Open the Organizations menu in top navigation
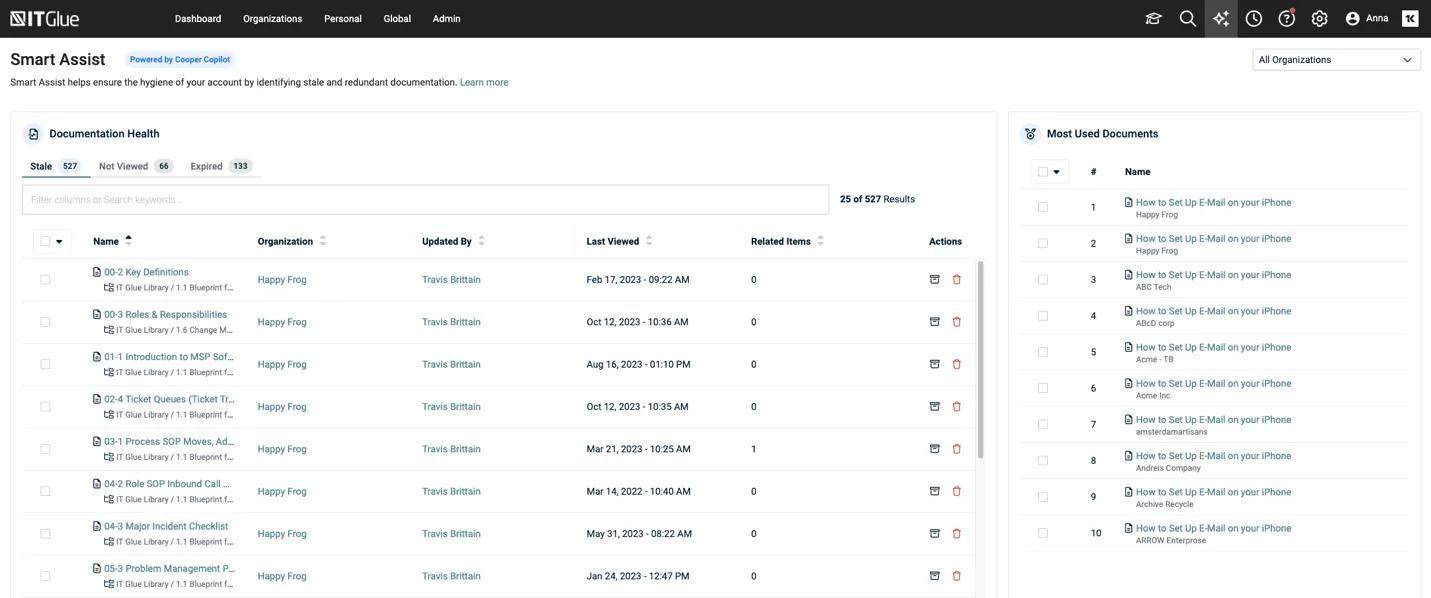The height and width of the screenshot is (598, 1431). coord(272,19)
